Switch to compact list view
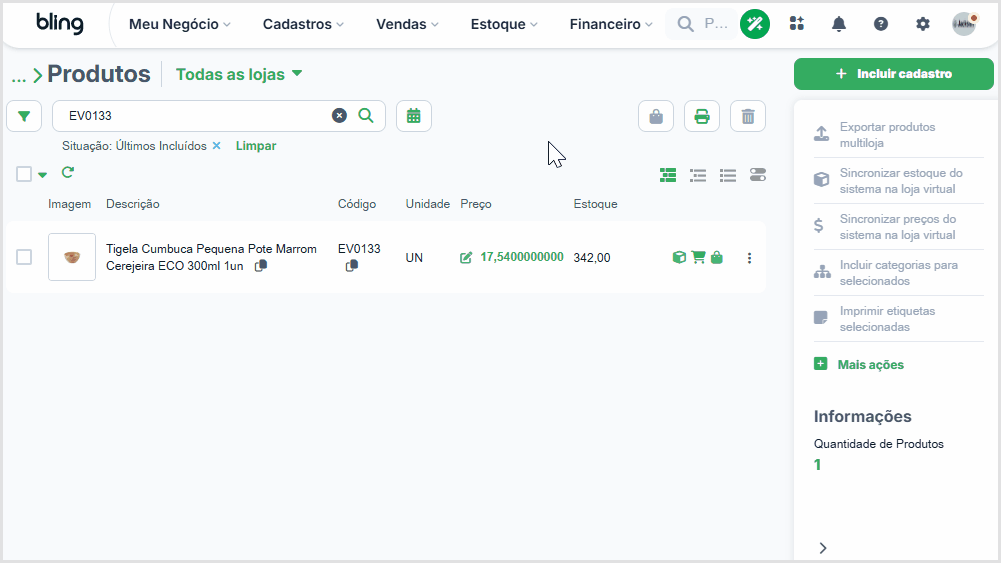1001x563 pixels. click(728, 175)
